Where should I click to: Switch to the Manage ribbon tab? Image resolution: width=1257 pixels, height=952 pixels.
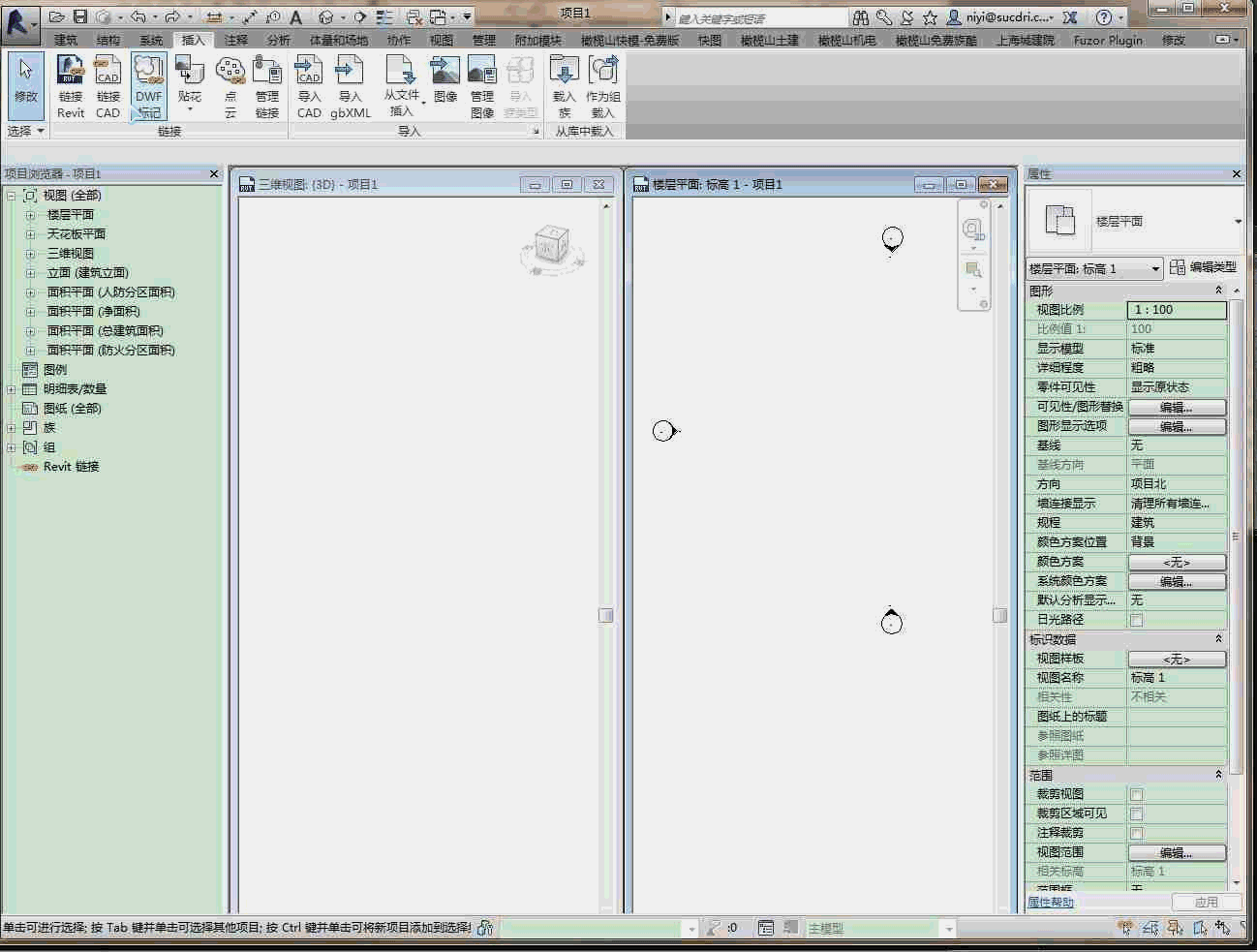click(x=483, y=40)
